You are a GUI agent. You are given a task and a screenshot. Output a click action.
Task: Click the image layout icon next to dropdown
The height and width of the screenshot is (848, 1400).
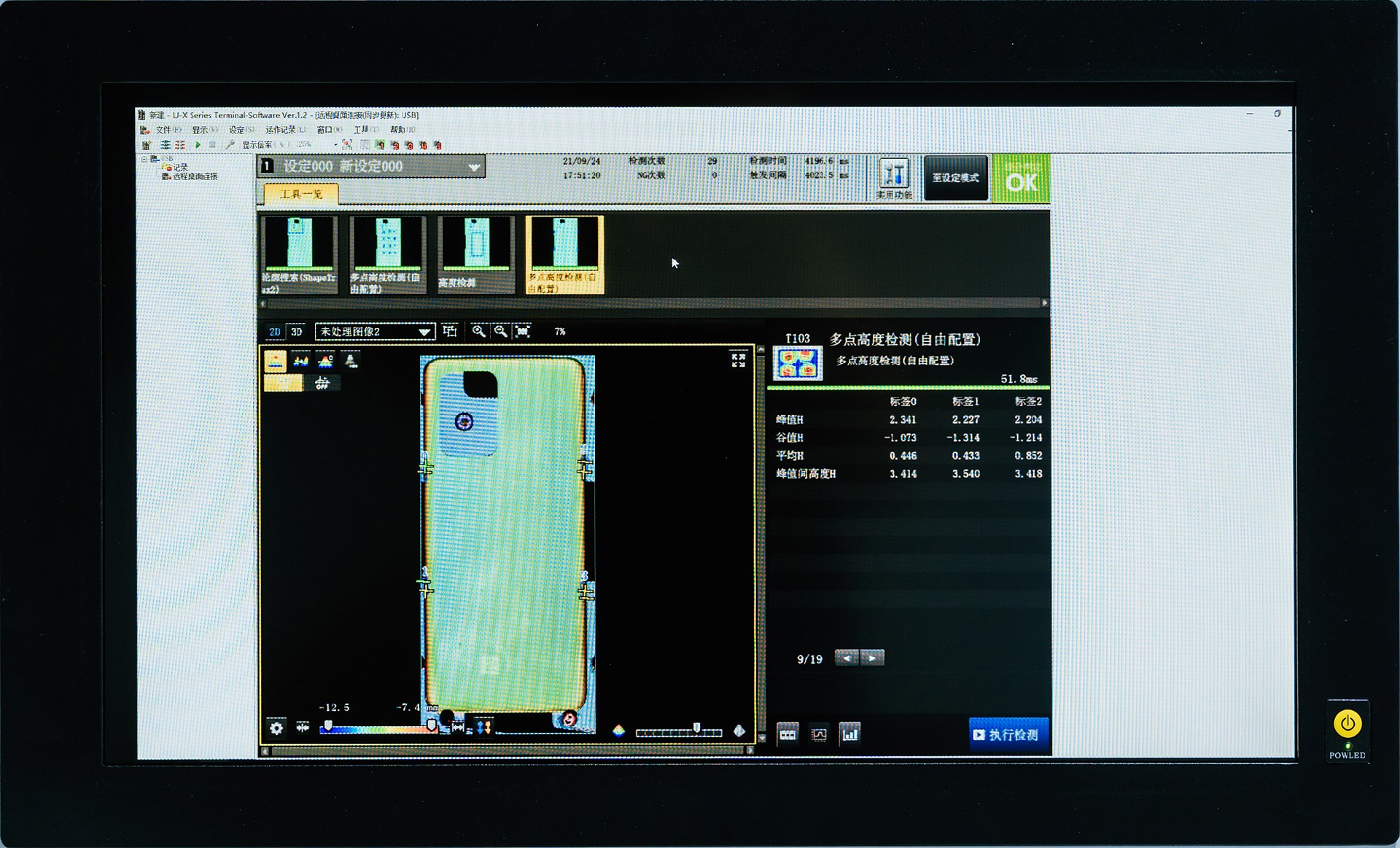click(x=450, y=331)
